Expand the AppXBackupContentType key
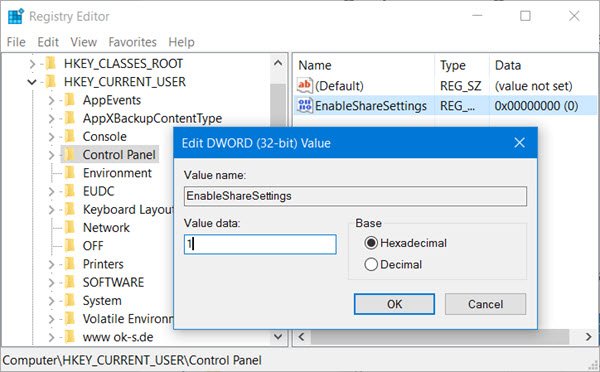This screenshot has width=600, height=372. point(51,118)
